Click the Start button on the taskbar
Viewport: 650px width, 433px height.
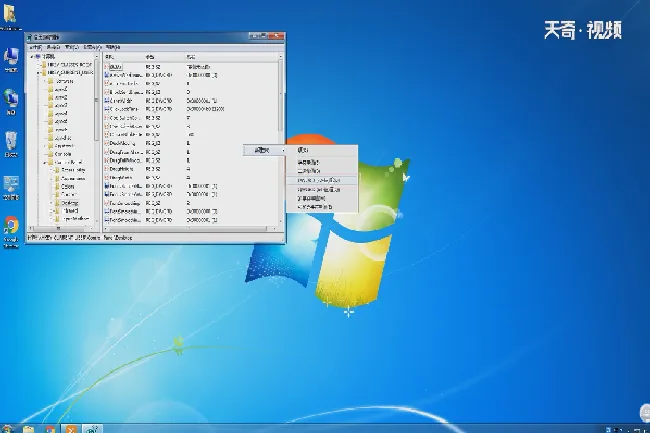(x=7, y=429)
